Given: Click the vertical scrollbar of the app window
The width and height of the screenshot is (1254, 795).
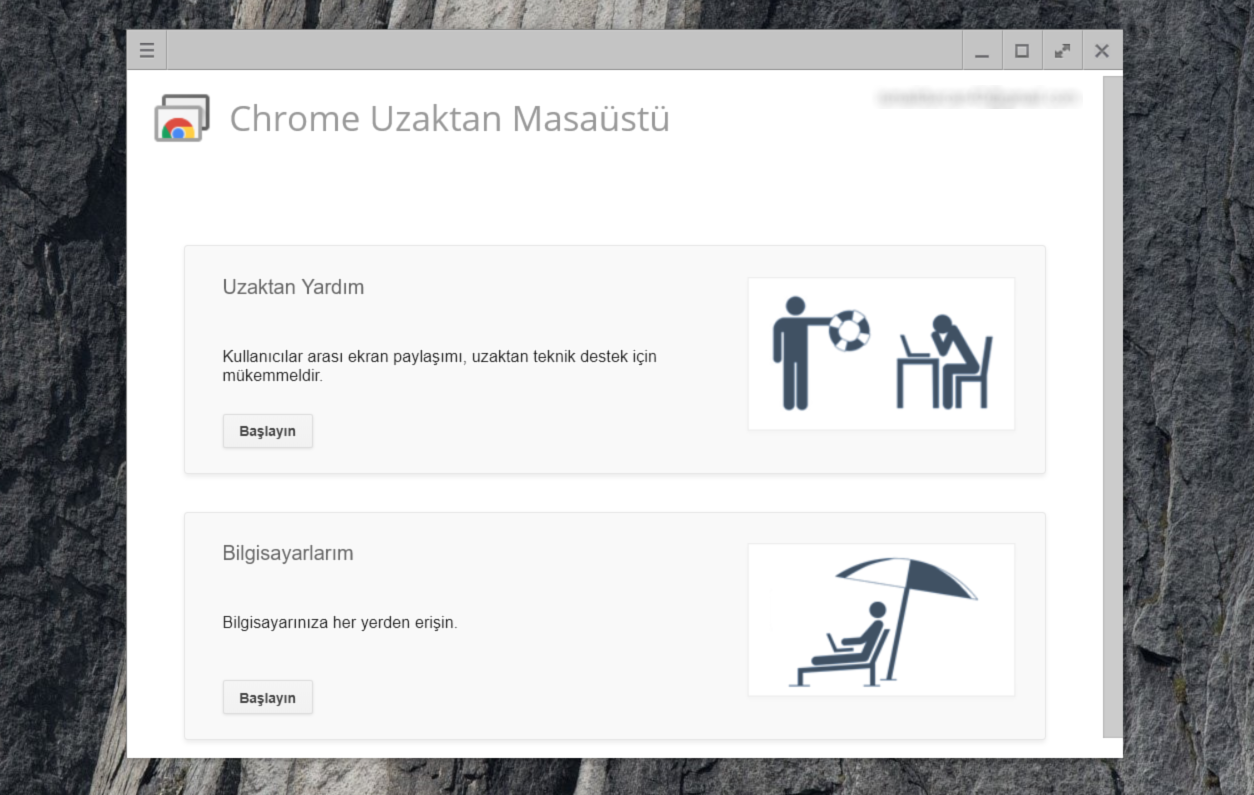Looking at the screenshot, I should pos(1112,406).
